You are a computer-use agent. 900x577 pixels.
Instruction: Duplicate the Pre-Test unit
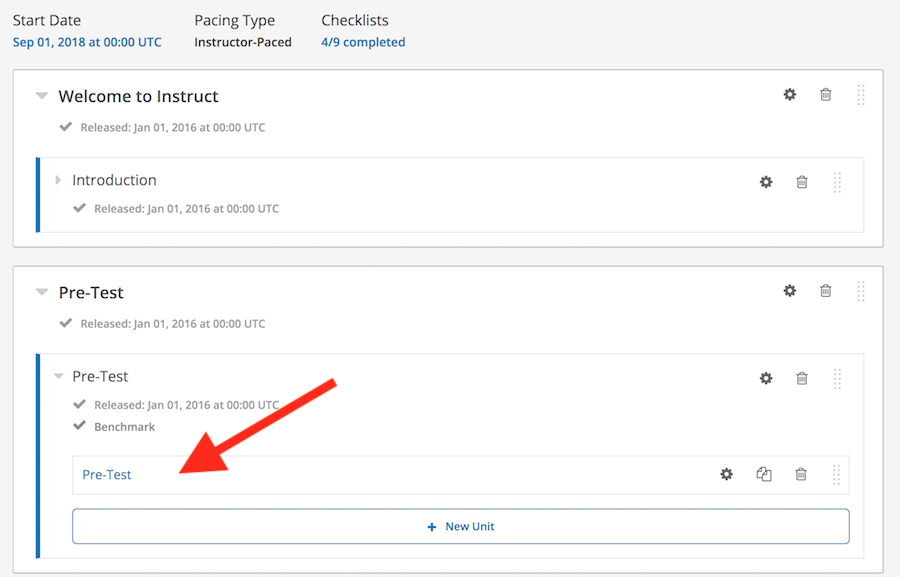coord(764,474)
